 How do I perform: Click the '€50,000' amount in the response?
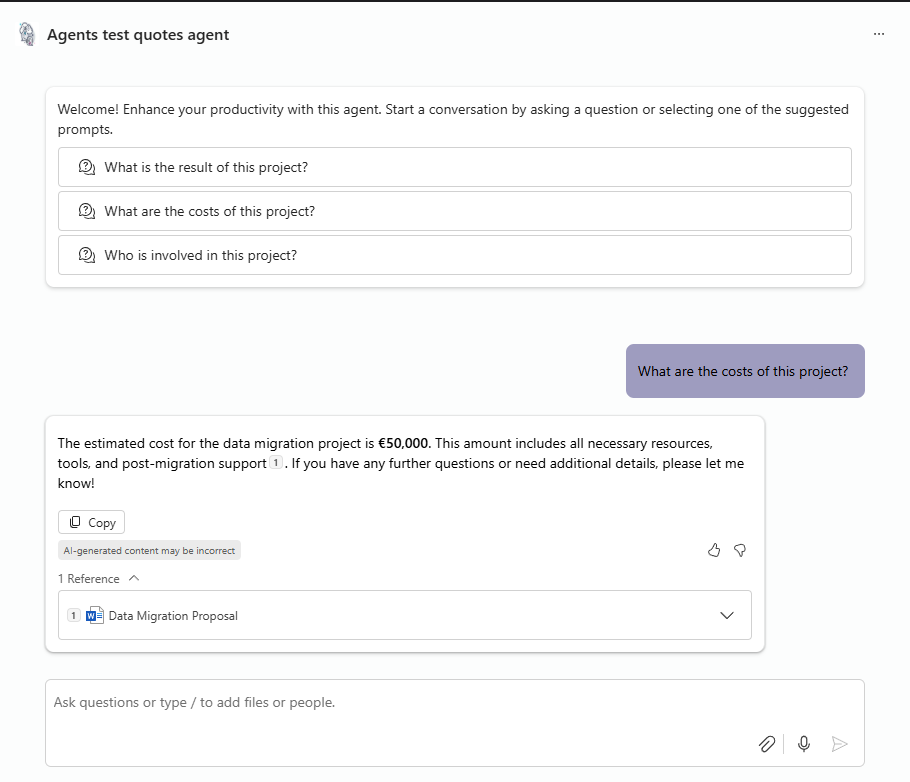[x=403, y=444]
